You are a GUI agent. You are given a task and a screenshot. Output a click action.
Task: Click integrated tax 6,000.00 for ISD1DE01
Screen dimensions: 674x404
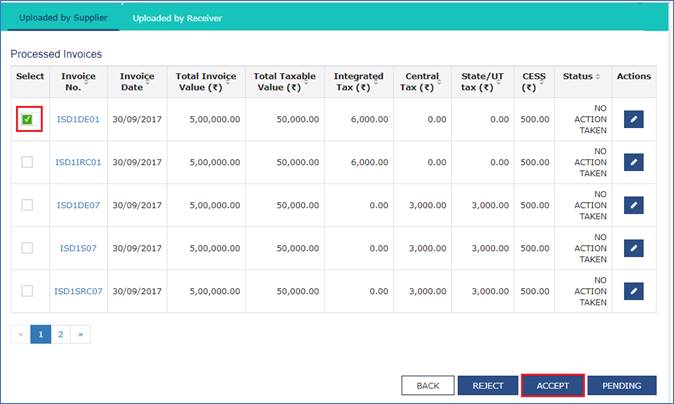coord(369,119)
